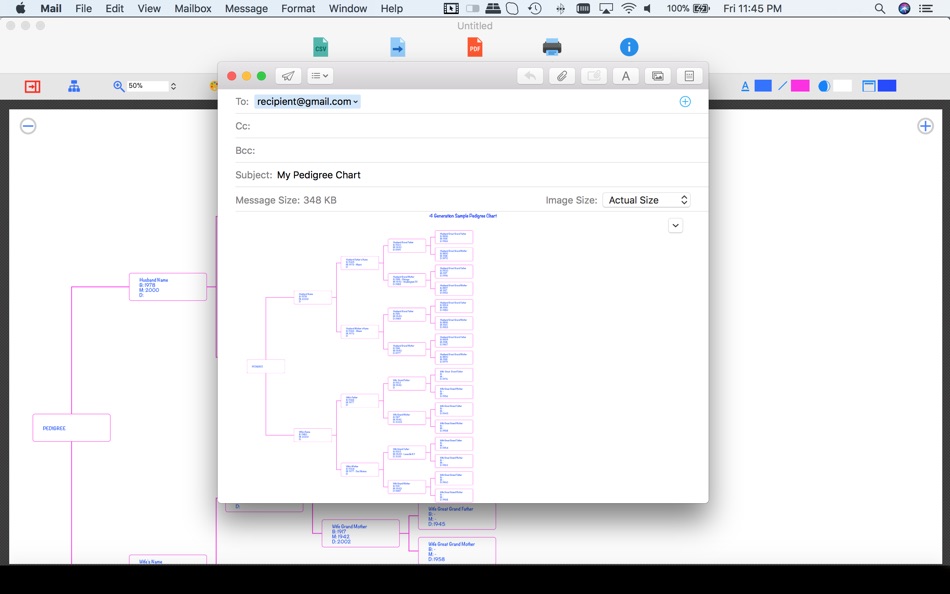
Task: Open the Mailbox menu
Action: pos(193,8)
